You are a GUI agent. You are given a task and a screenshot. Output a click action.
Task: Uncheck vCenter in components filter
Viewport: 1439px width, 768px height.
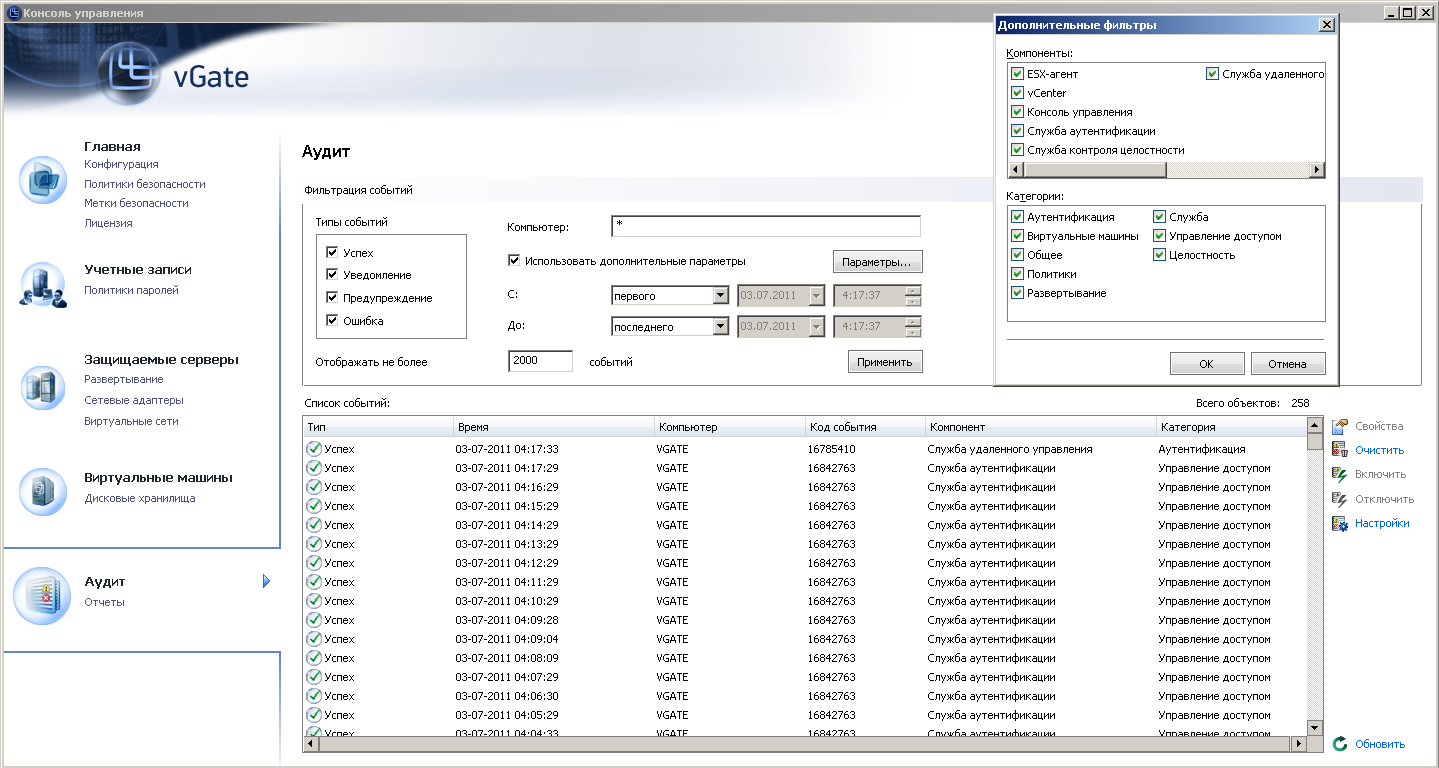(x=1018, y=93)
